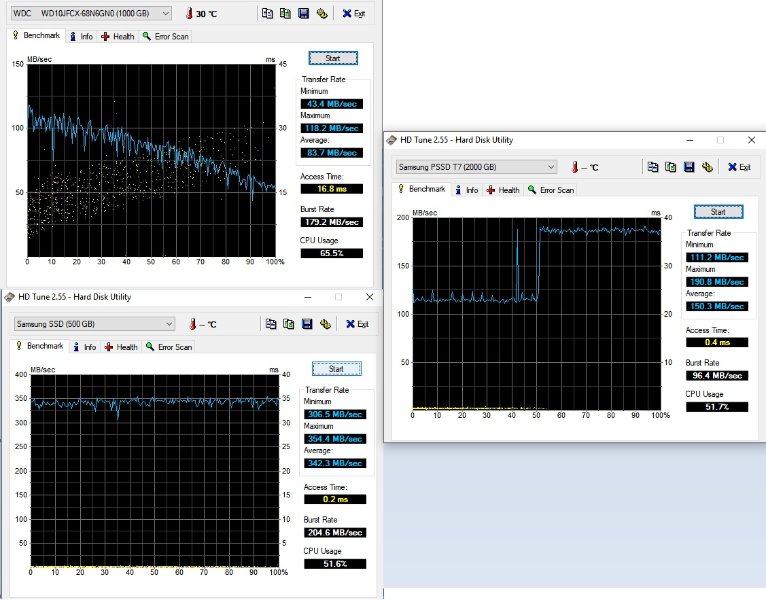Select 118.2 MB/sec maximum value

(x=332, y=129)
